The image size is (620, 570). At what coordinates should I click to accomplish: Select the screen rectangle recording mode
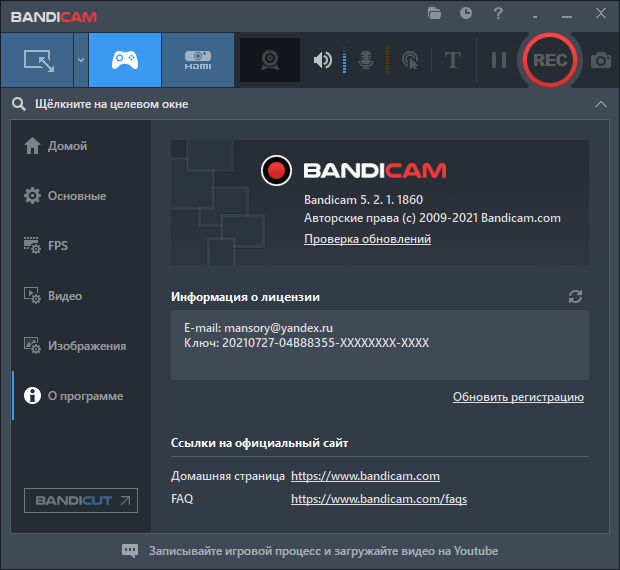36,60
